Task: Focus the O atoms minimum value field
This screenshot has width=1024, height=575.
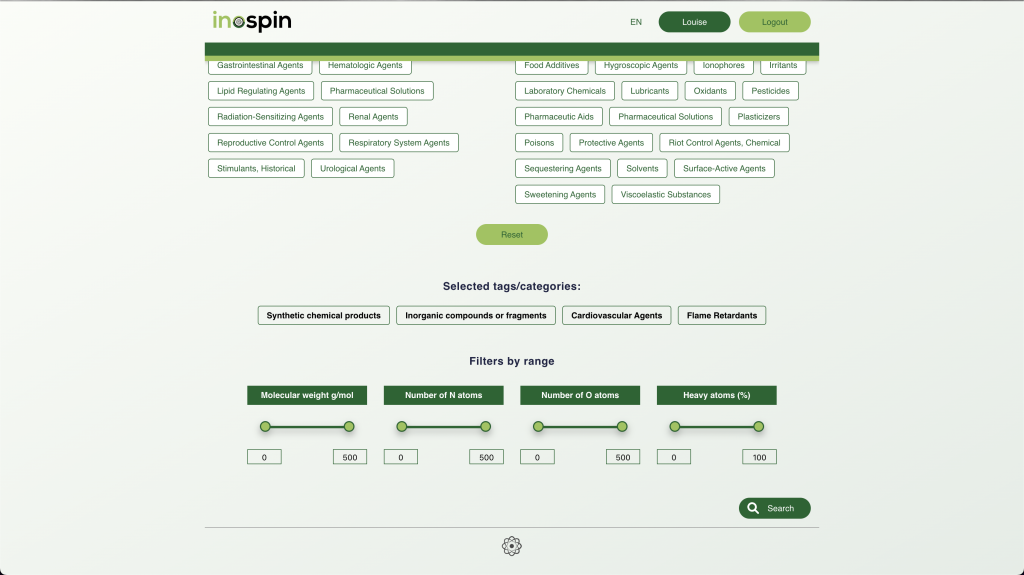Action: coord(537,457)
